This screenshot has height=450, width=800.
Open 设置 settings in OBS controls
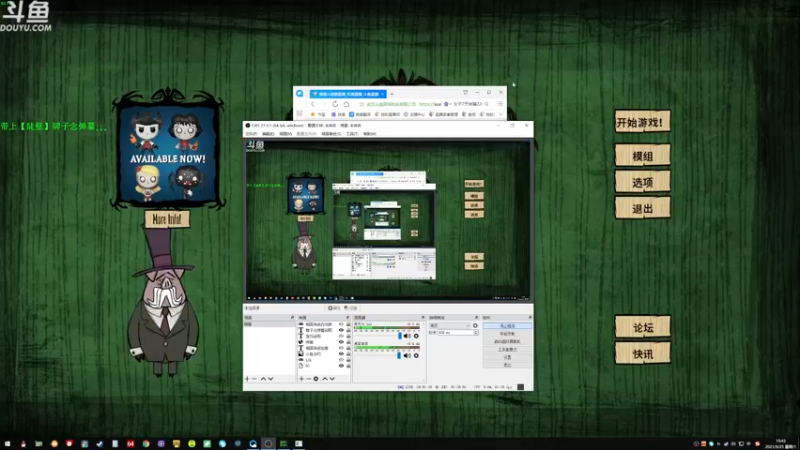pyautogui.click(x=508, y=357)
